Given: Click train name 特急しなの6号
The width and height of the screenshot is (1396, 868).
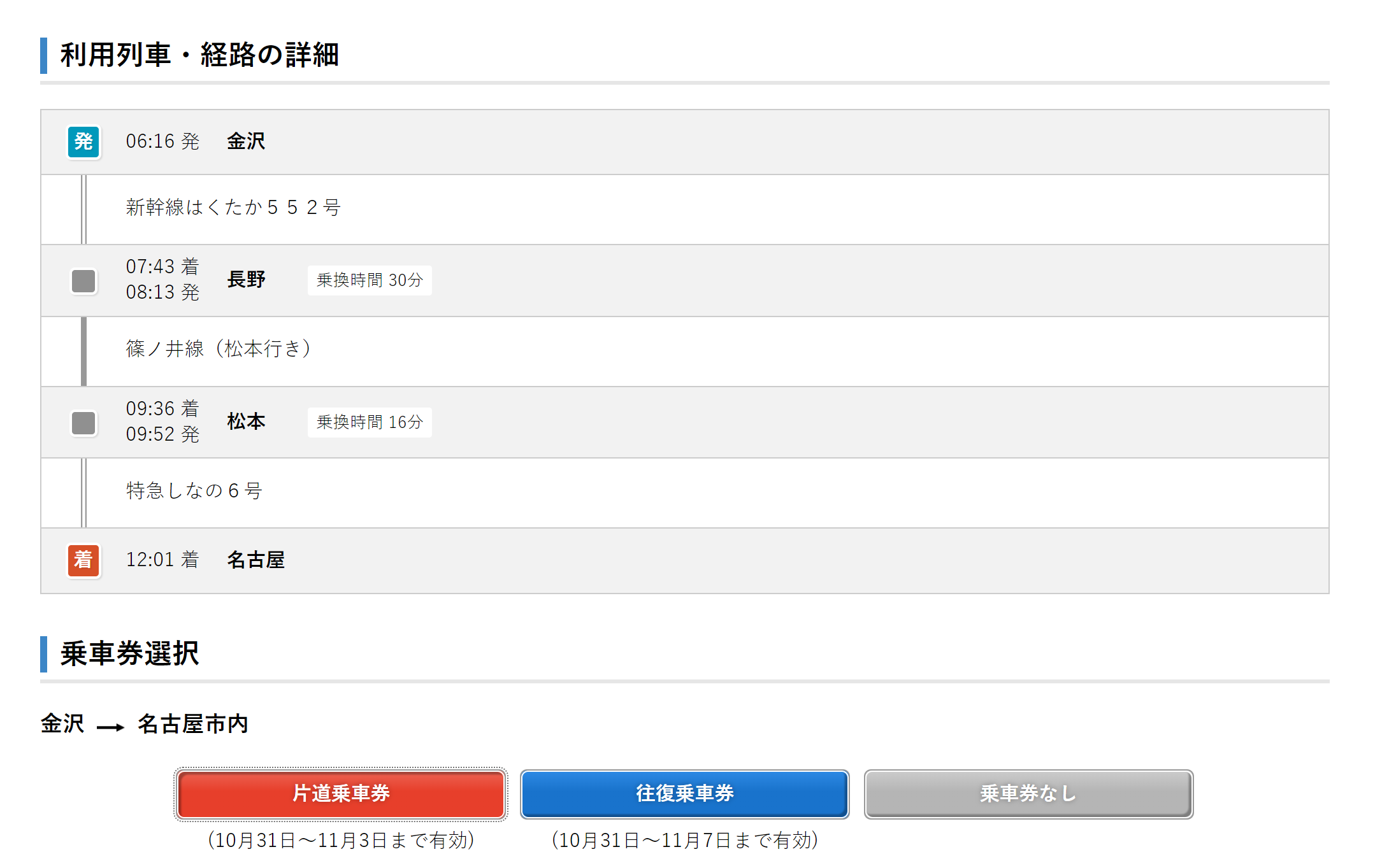Looking at the screenshot, I should click(194, 491).
